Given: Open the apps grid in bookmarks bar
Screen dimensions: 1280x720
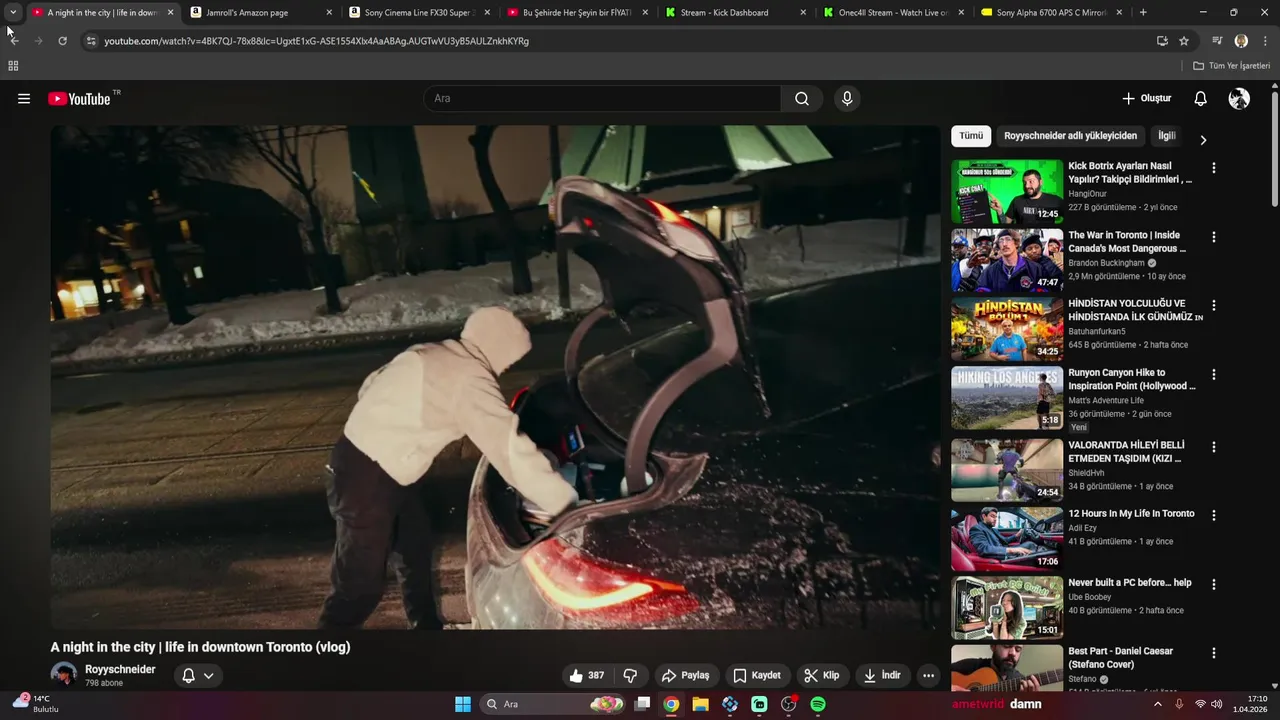Looking at the screenshot, I should click(x=13, y=66).
